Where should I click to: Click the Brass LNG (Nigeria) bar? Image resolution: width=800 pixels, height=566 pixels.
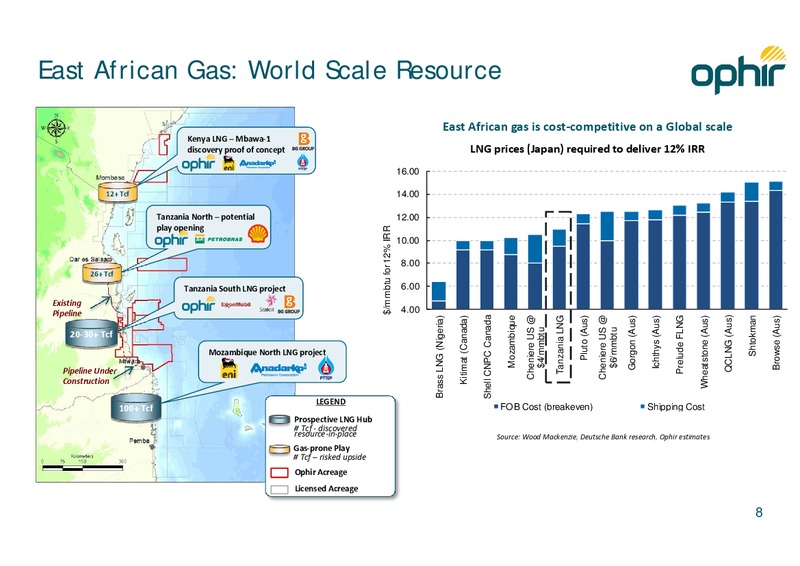tap(439, 296)
